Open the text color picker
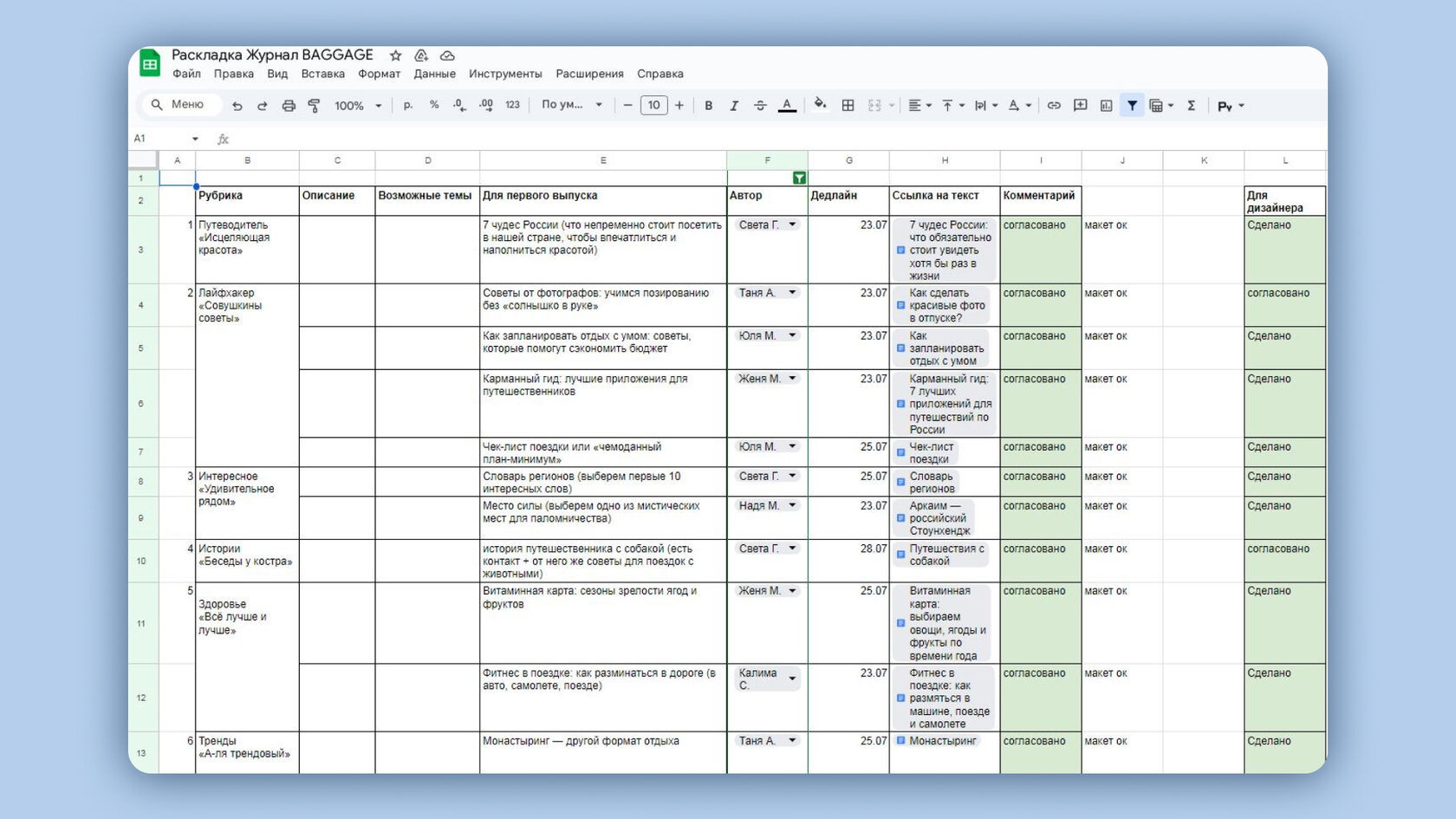The width and height of the screenshot is (1456, 819). (787, 106)
